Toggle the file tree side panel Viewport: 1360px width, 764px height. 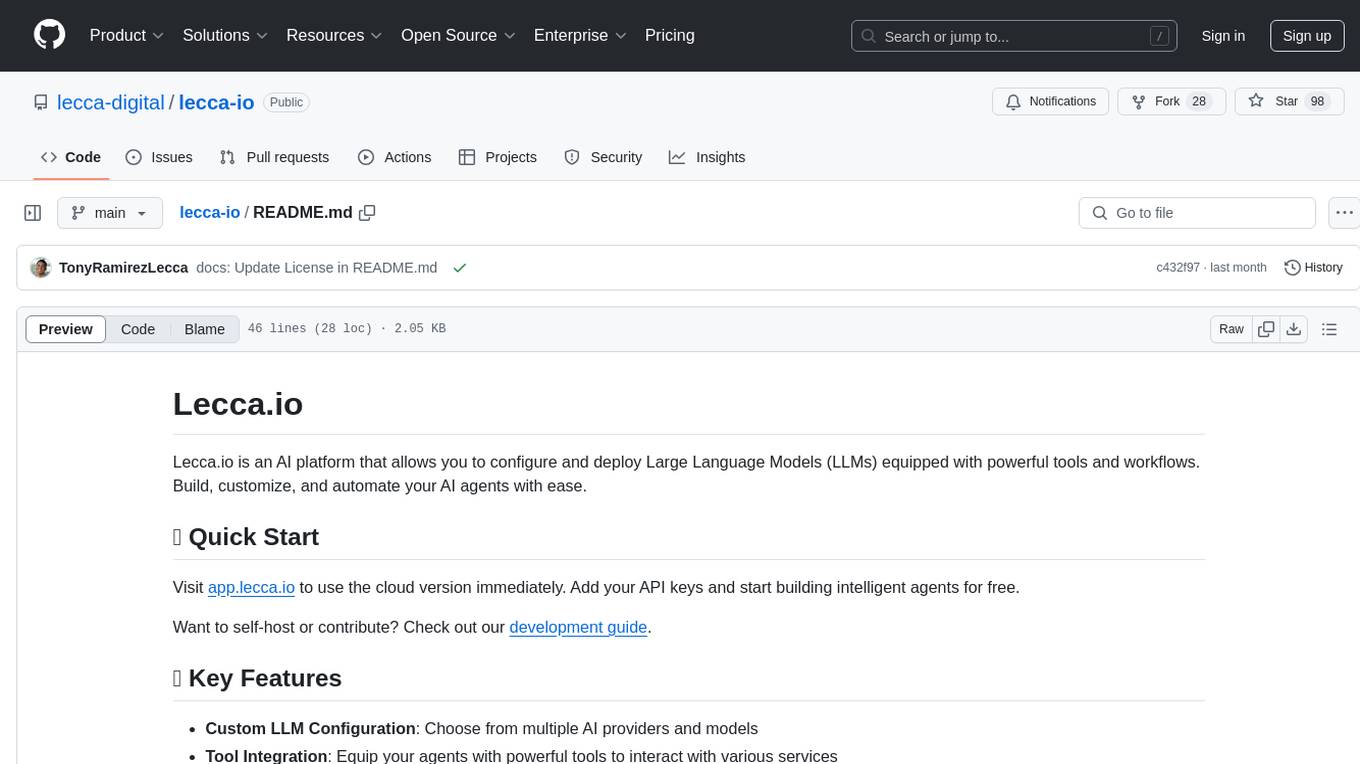(33, 213)
